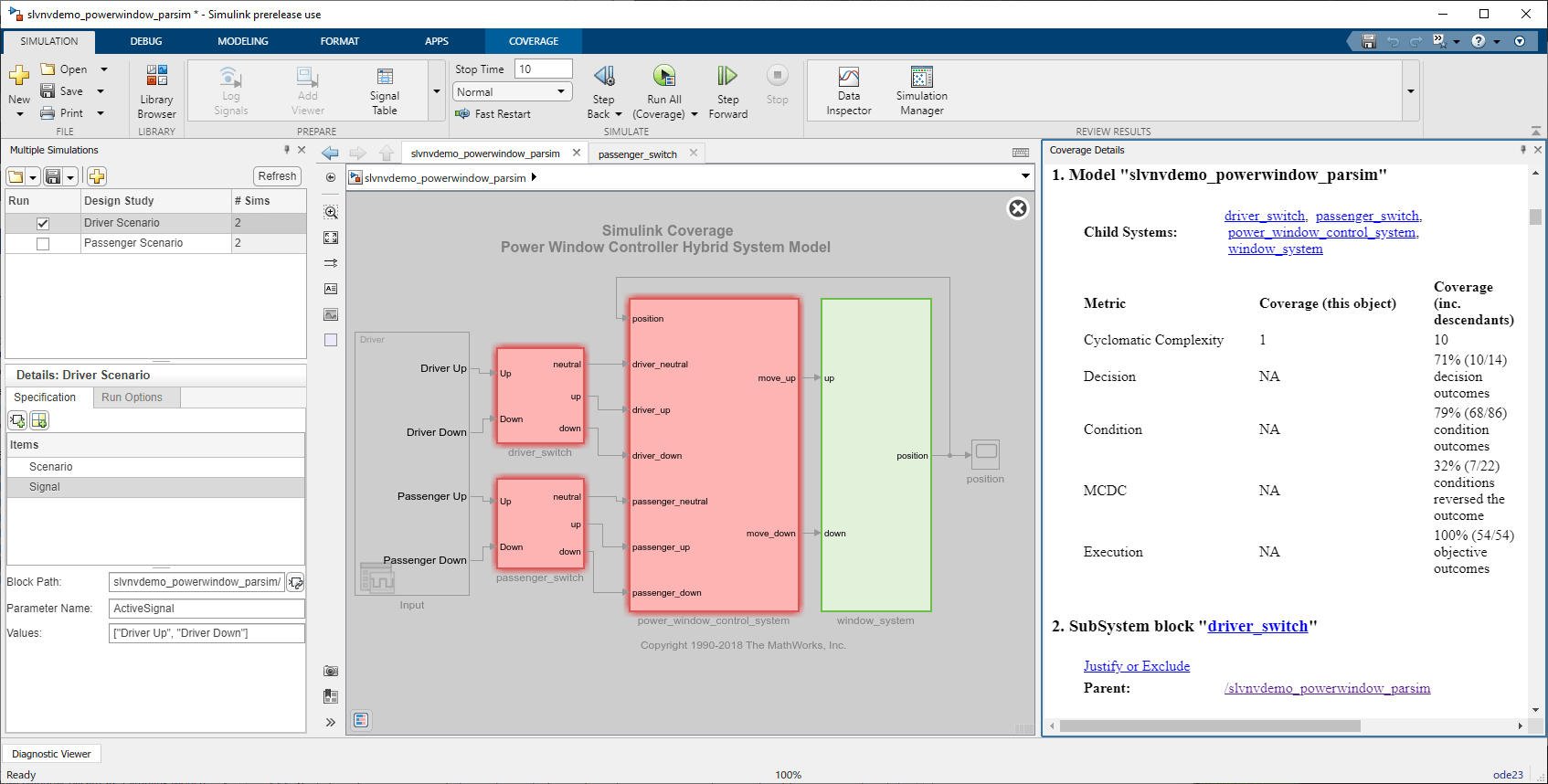The image size is (1548, 784).
Task: Expand the Print dropdown arrow
Action: pyautogui.click(x=101, y=113)
